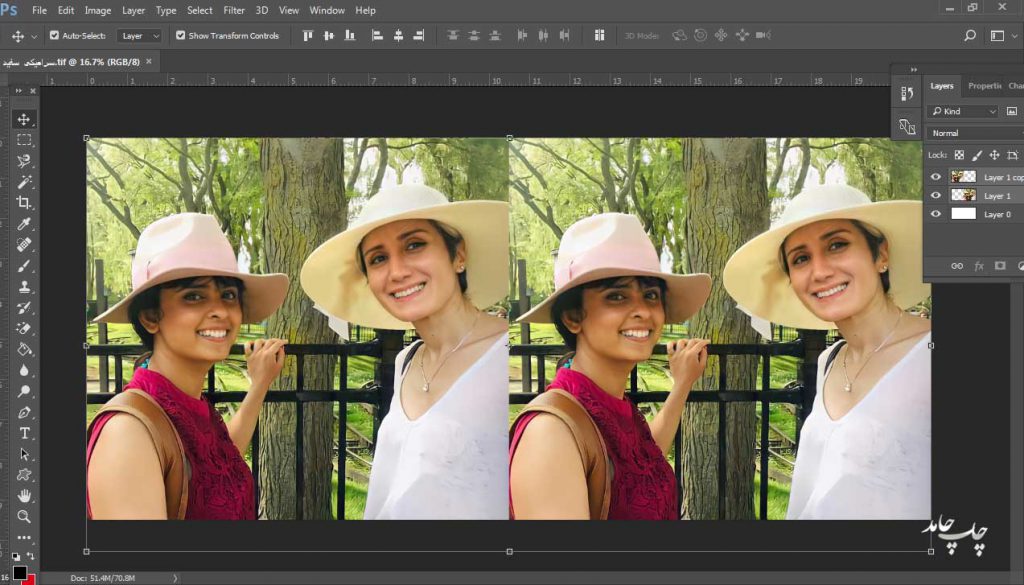Open the File menu
The width and height of the screenshot is (1024, 585).
(x=39, y=10)
